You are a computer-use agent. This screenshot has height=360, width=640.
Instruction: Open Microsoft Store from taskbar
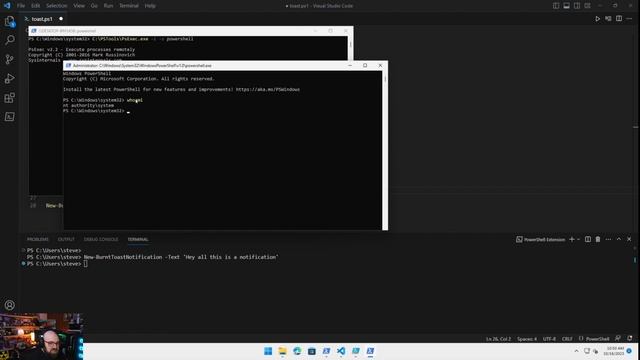(312, 351)
